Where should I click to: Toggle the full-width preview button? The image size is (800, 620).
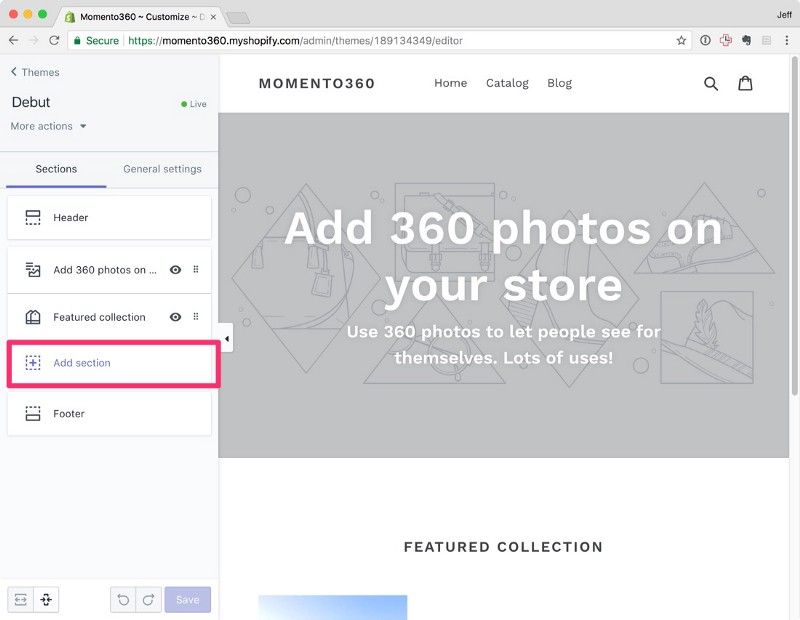20,600
